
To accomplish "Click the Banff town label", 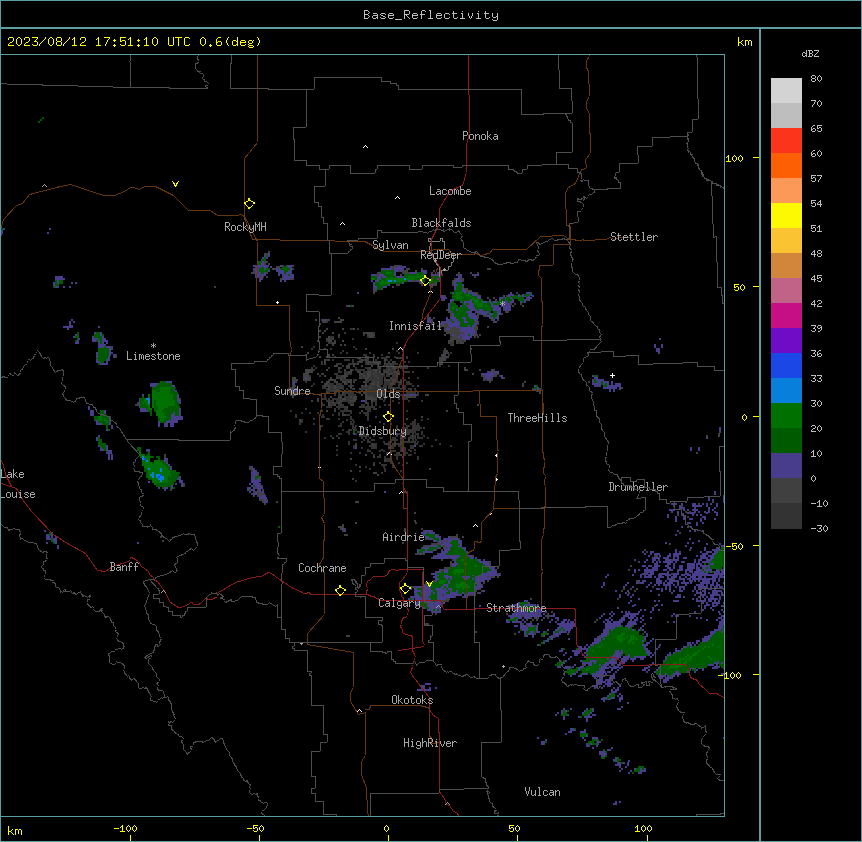I will click(124, 567).
